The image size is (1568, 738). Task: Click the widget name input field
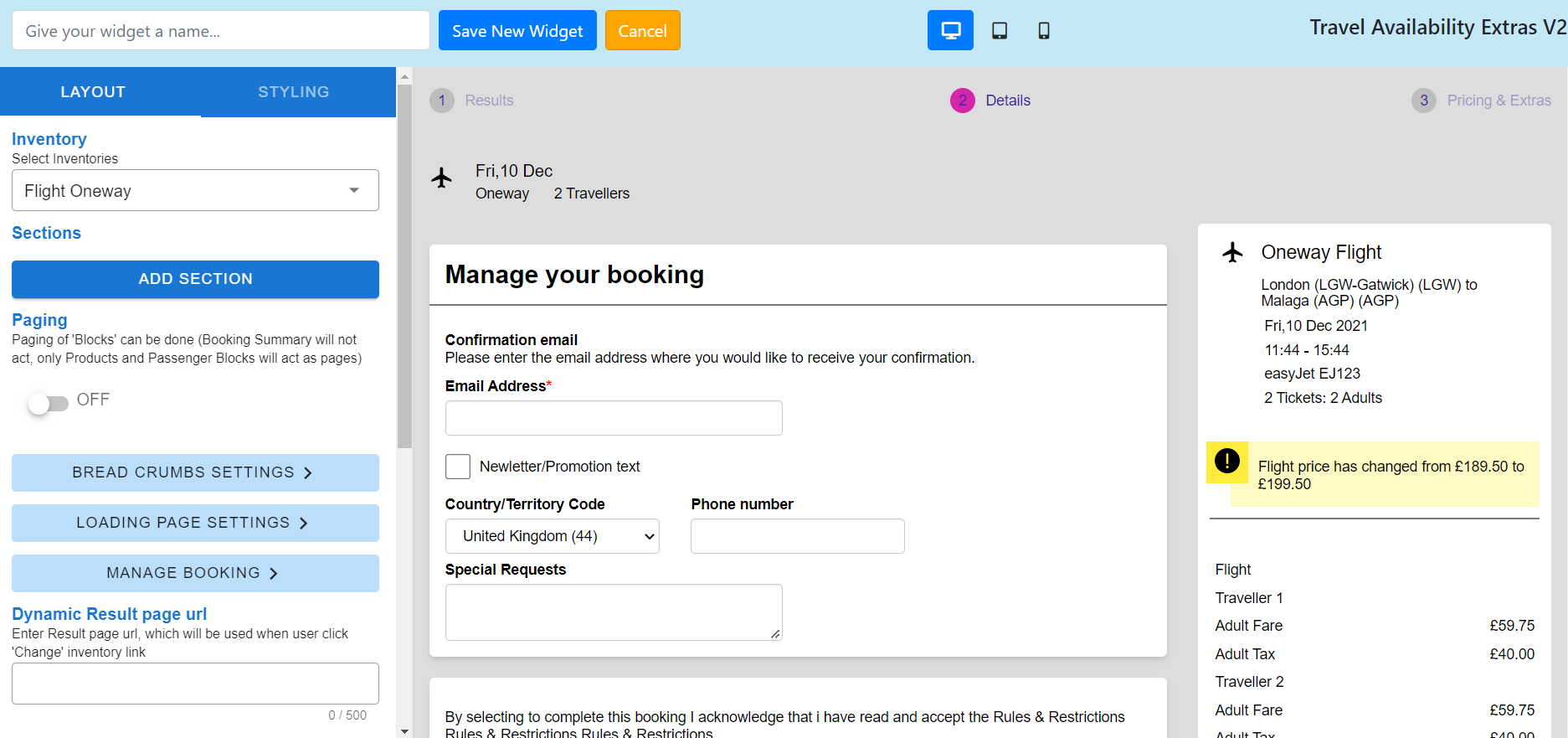click(x=221, y=30)
